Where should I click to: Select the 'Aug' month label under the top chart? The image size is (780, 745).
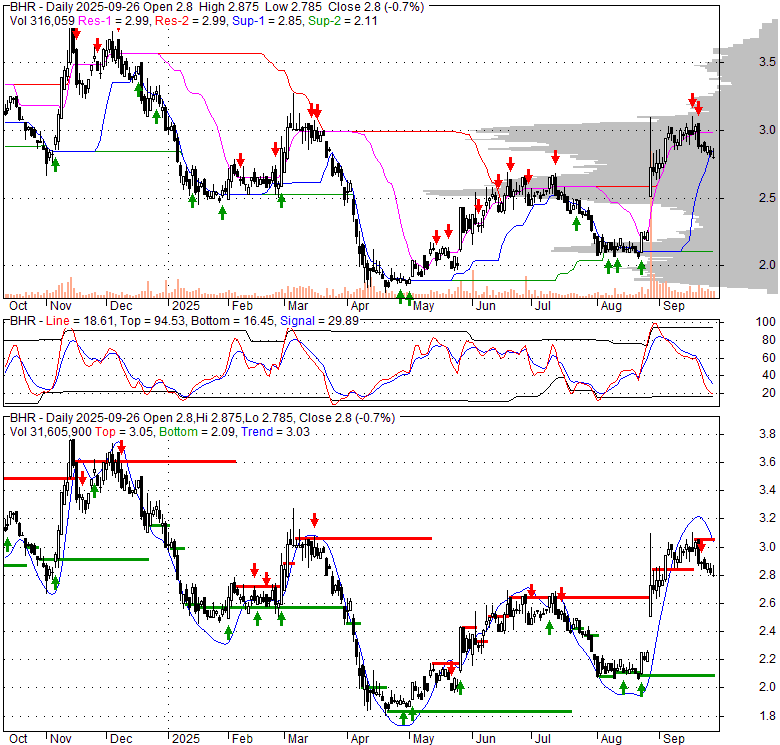611,305
